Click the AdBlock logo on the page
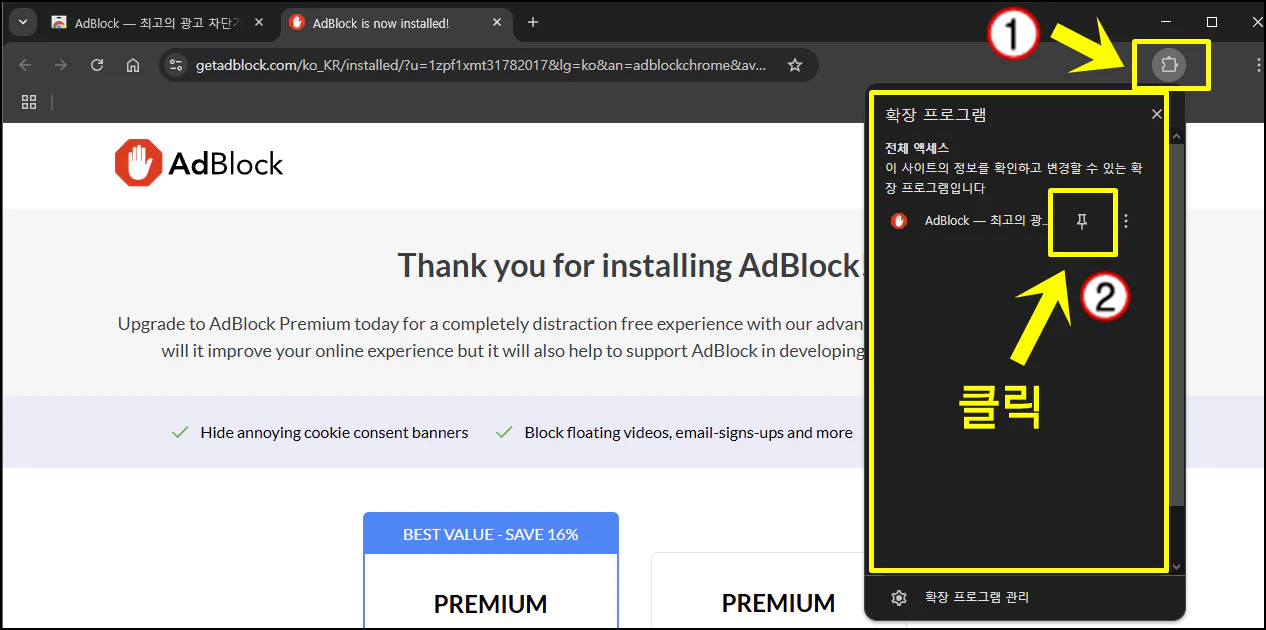Image resolution: width=1266 pixels, height=630 pixels. [x=199, y=164]
